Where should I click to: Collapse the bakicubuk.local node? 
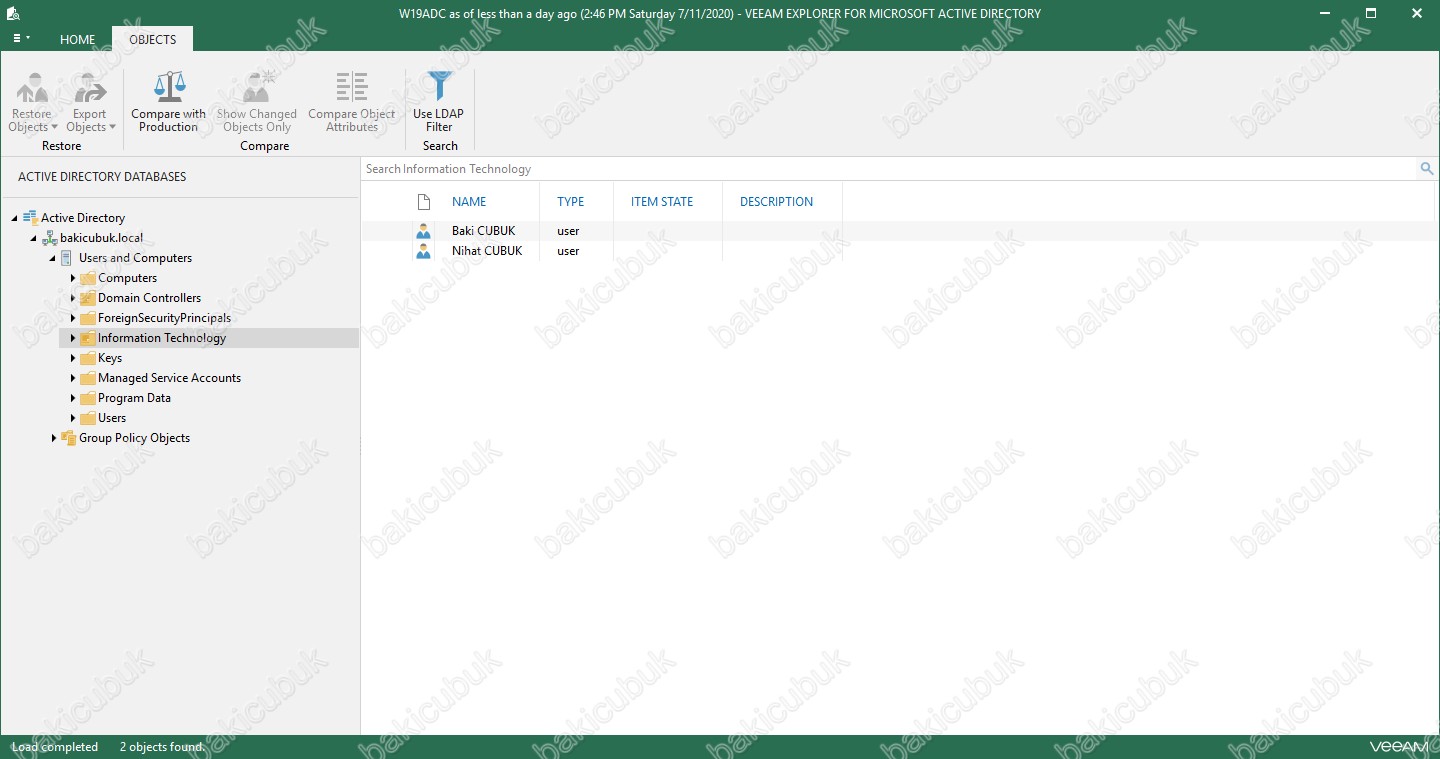coord(34,238)
